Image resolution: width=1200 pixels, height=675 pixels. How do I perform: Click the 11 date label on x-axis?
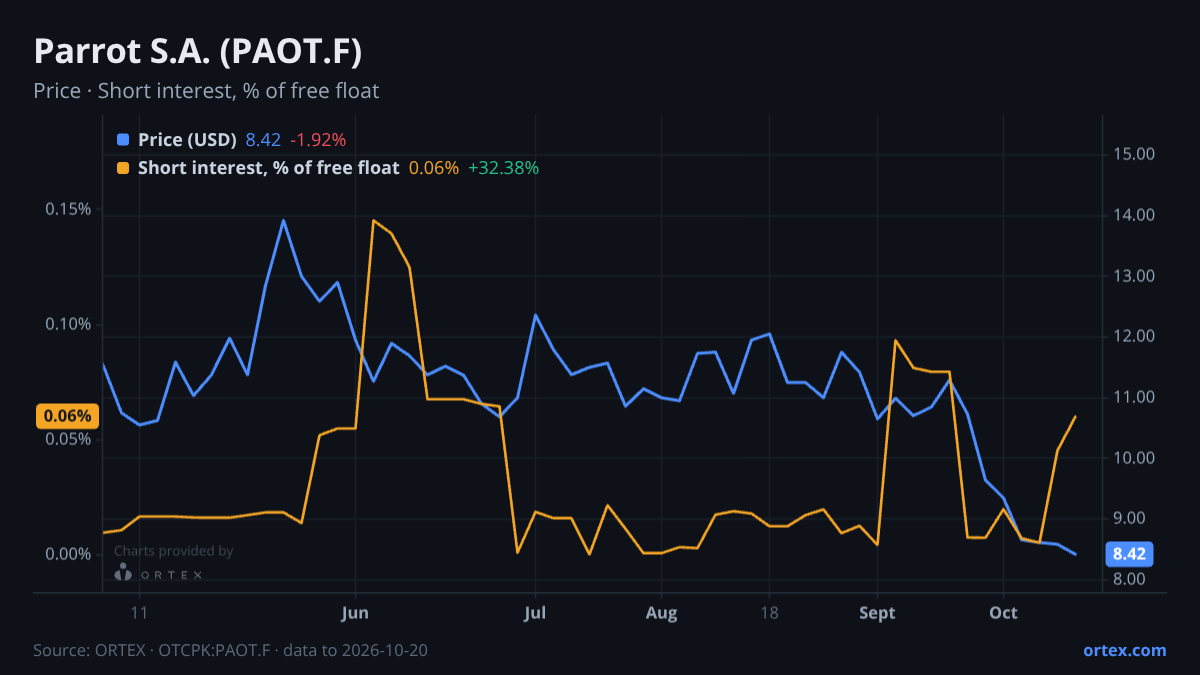point(139,612)
